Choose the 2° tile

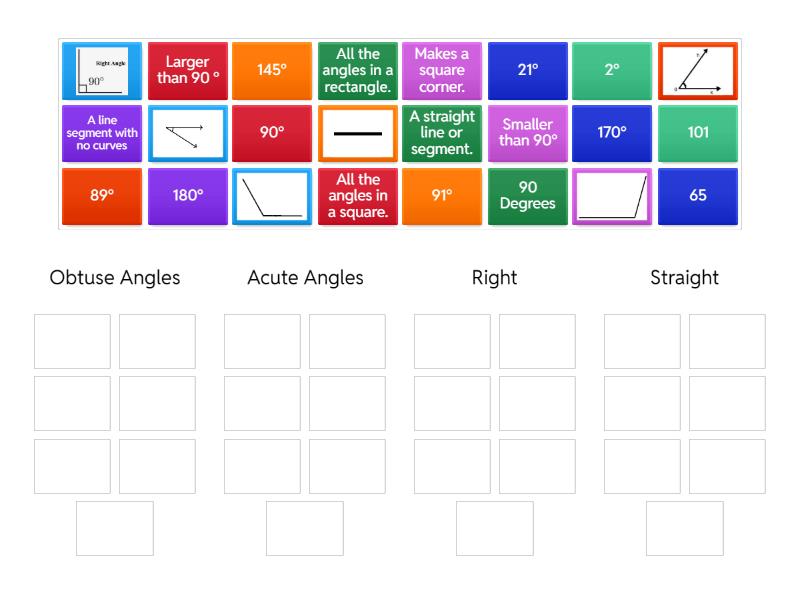click(612, 70)
